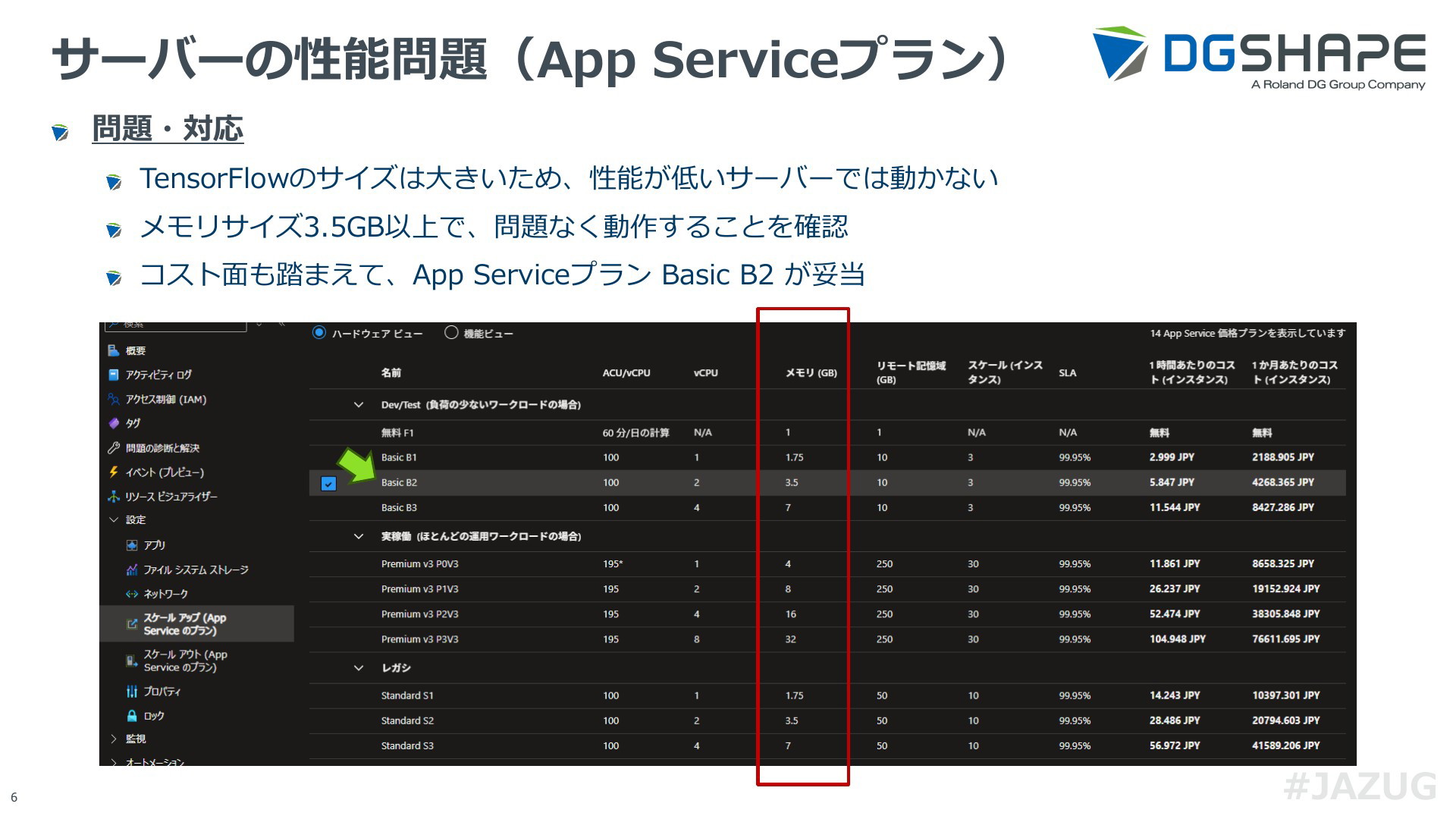Open タグ menu item
The image size is (1456, 819).
click(x=133, y=423)
